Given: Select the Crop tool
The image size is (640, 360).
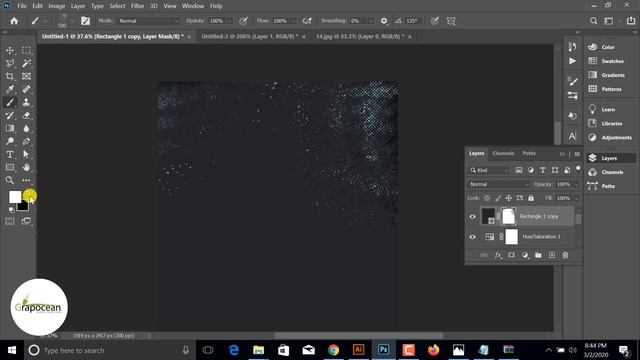Looking at the screenshot, I should [10, 76].
